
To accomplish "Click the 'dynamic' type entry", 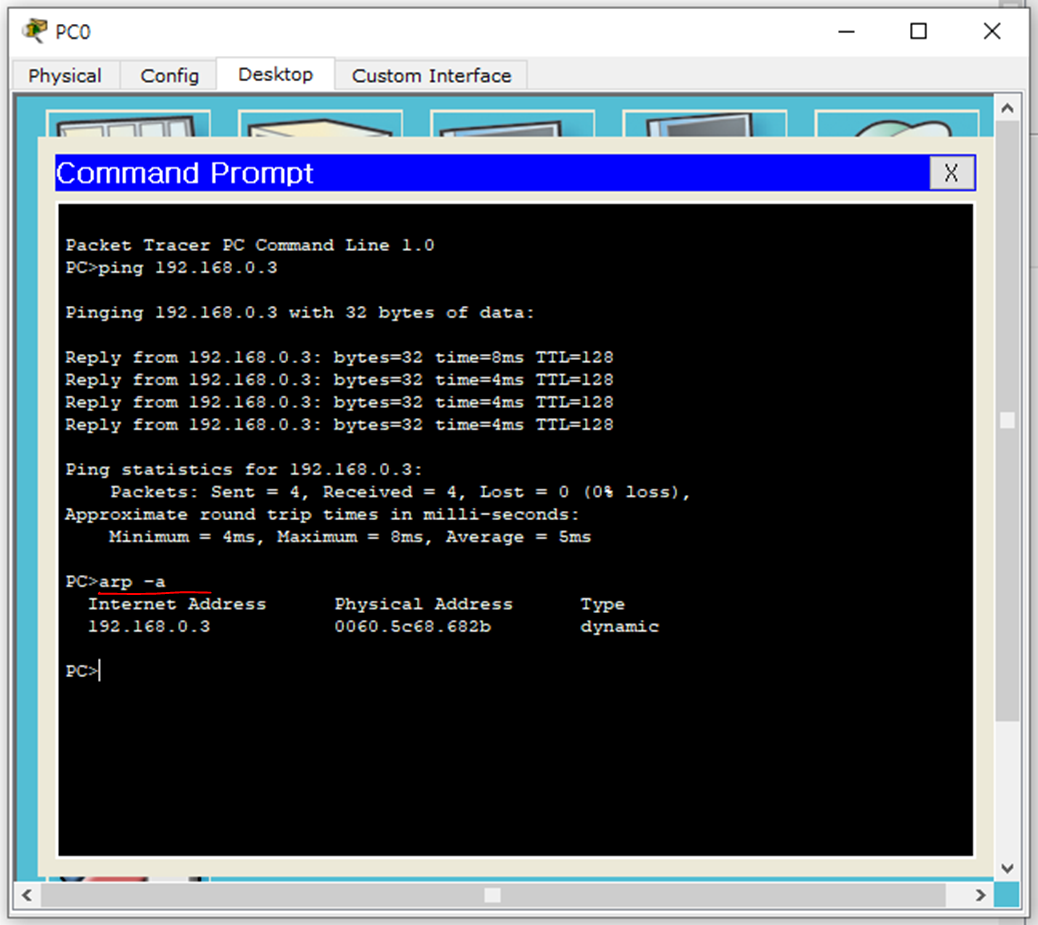I will pyautogui.click(x=620, y=626).
